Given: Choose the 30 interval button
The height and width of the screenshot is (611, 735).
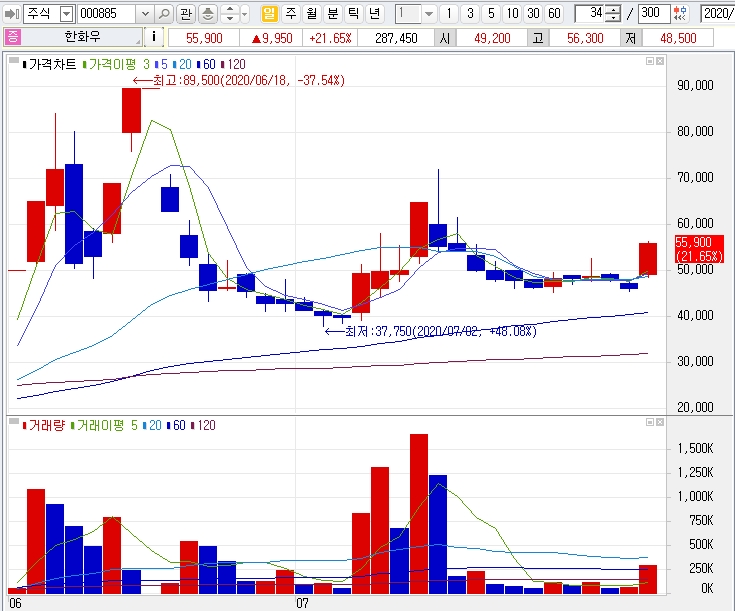Looking at the screenshot, I should coord(533,14).
